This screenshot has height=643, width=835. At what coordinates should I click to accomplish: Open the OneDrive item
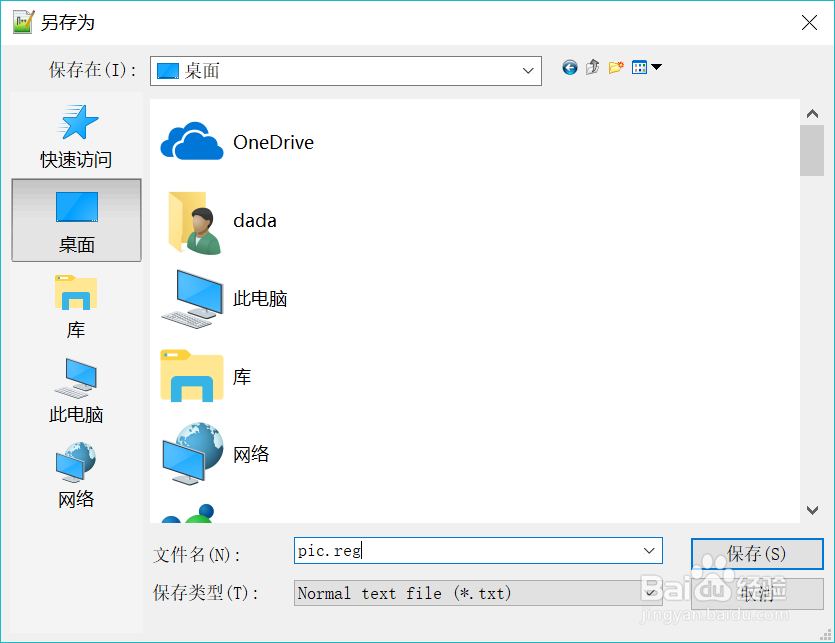pos(240,142)
